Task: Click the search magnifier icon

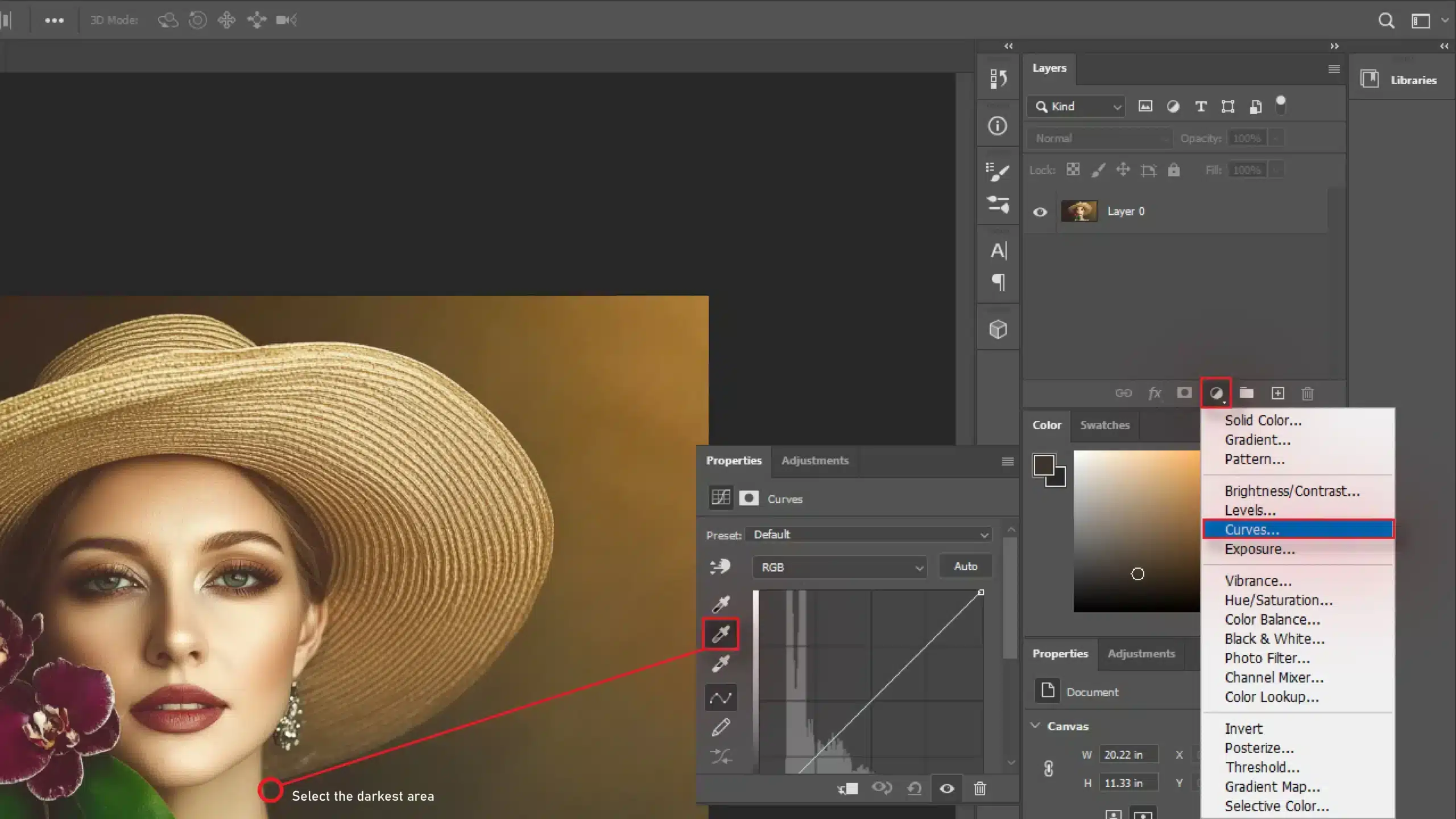Action: (x=1386, y=21)
